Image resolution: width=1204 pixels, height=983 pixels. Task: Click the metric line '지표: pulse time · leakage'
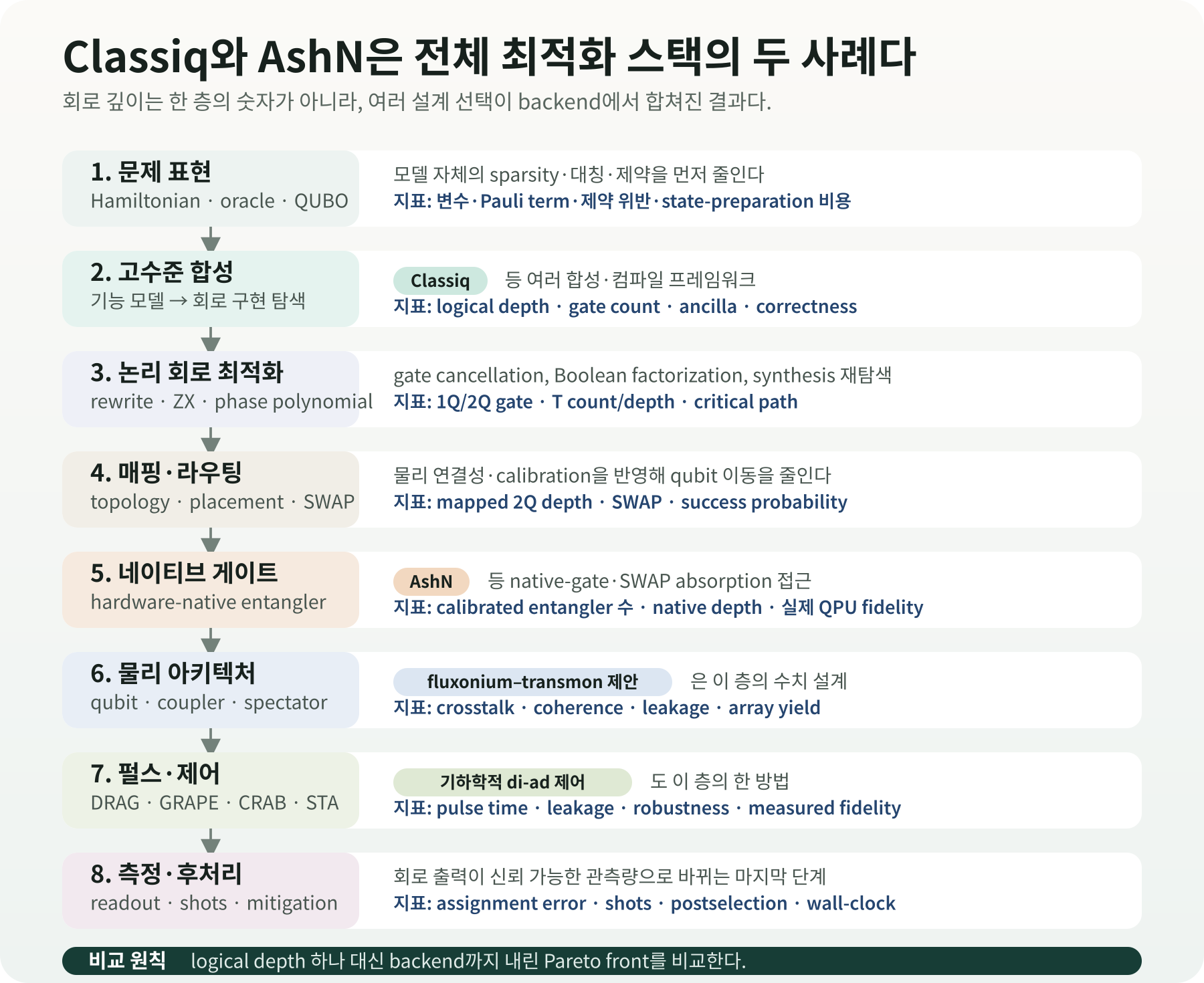647,808
